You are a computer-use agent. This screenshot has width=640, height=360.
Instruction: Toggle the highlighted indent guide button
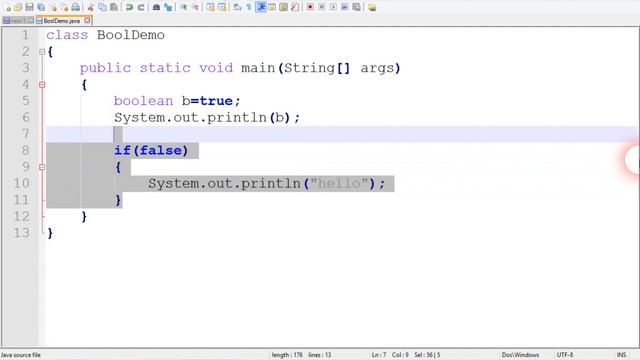260,7
